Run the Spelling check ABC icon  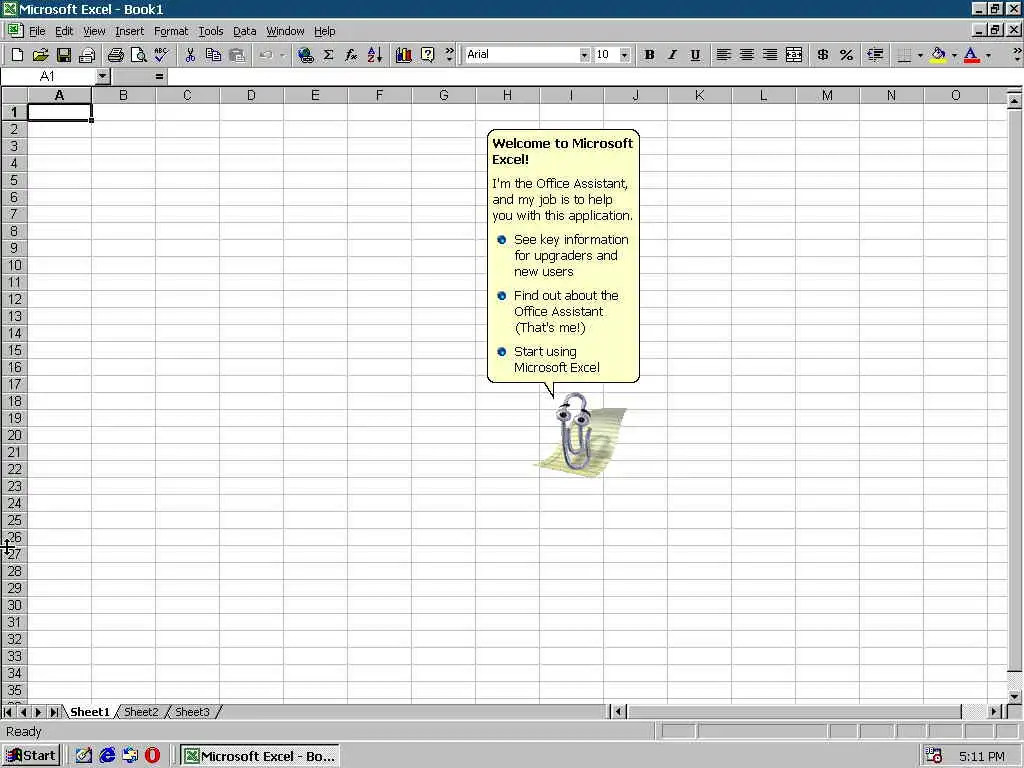point(161,55)
